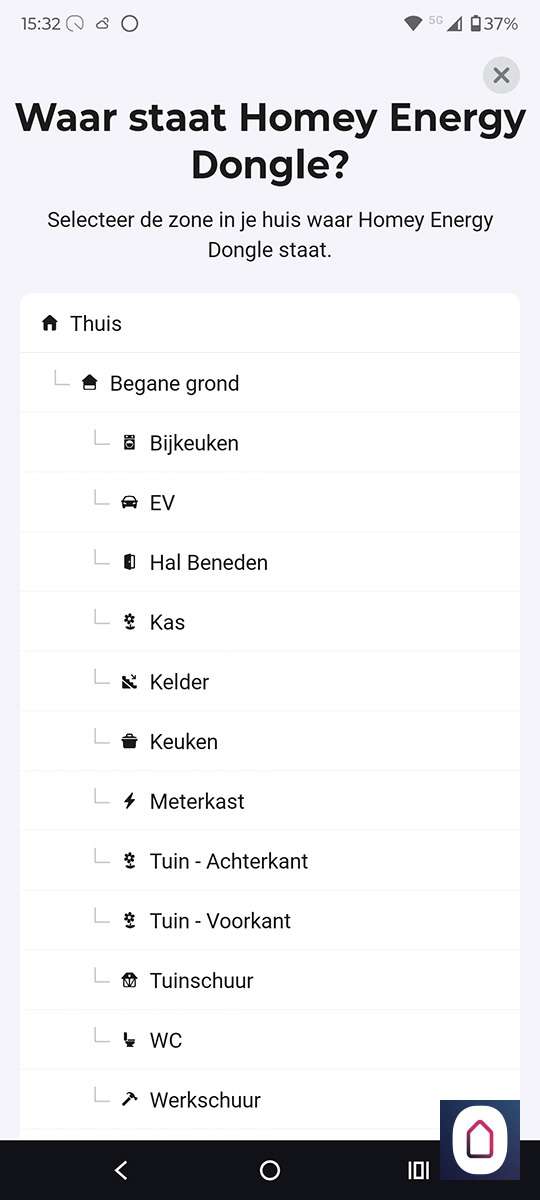The height and width of the screenshot is (1200, 540).
Task: Tap the Homey app logo overlay
Action: (480, 1140)
